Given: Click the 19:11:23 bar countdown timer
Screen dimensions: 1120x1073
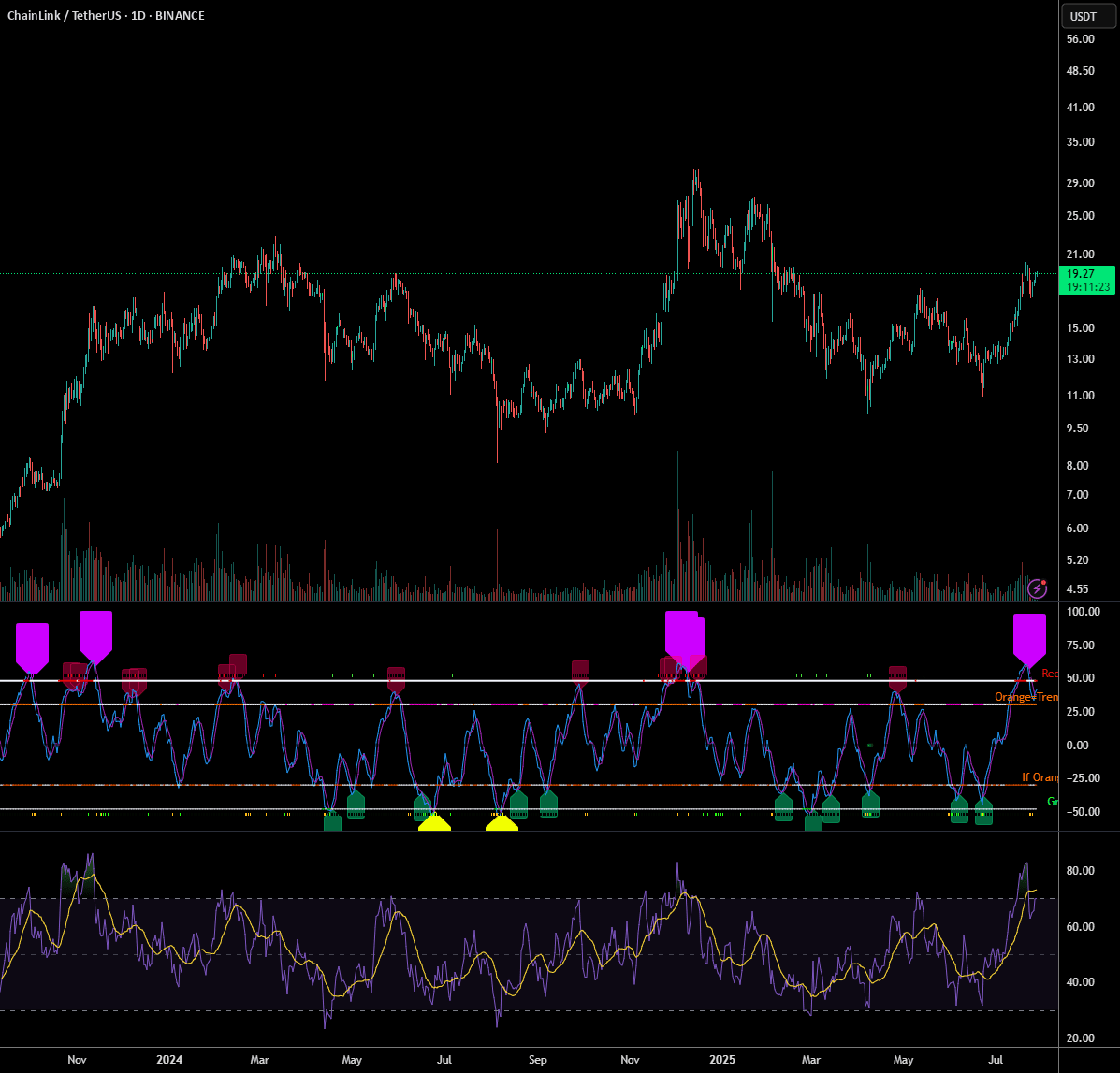Looking at the screenshot, I should (1088, 287).
